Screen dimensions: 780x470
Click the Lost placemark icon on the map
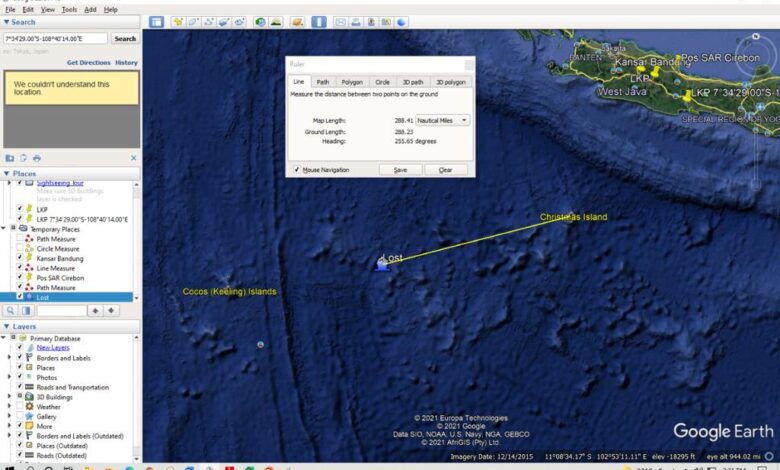coord(382,264)
